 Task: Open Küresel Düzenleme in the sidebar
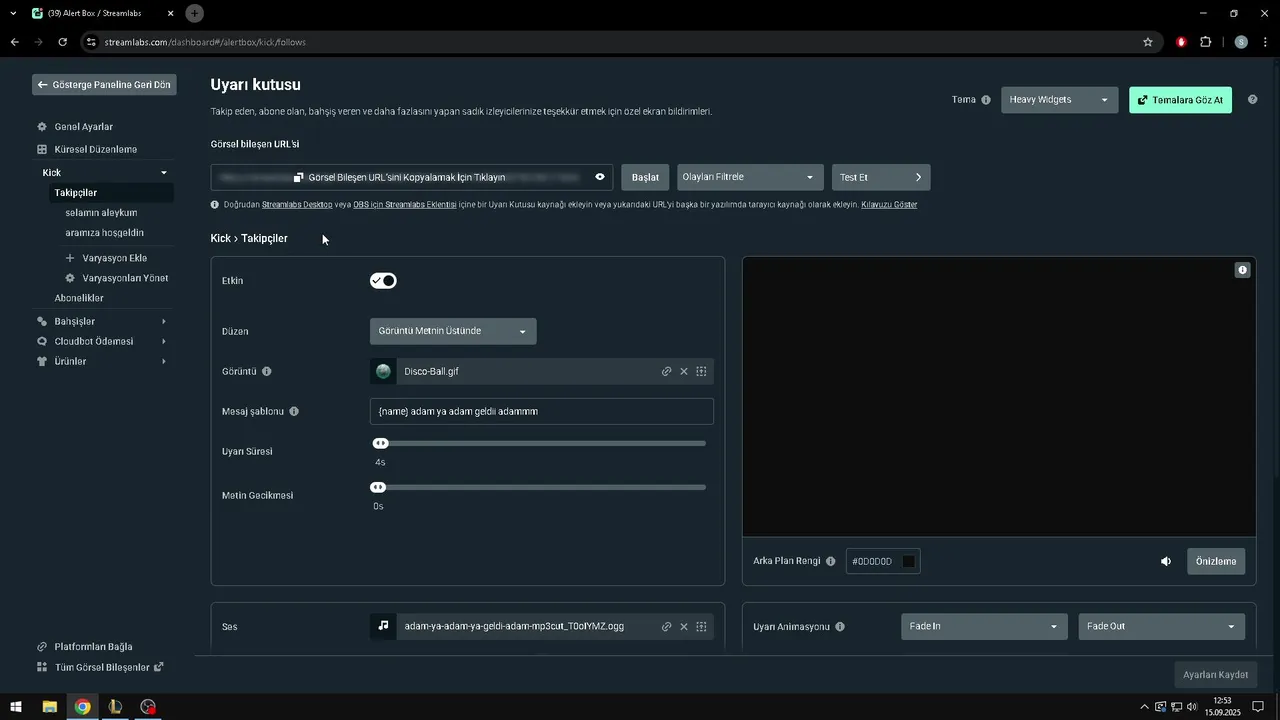point(95,149)
